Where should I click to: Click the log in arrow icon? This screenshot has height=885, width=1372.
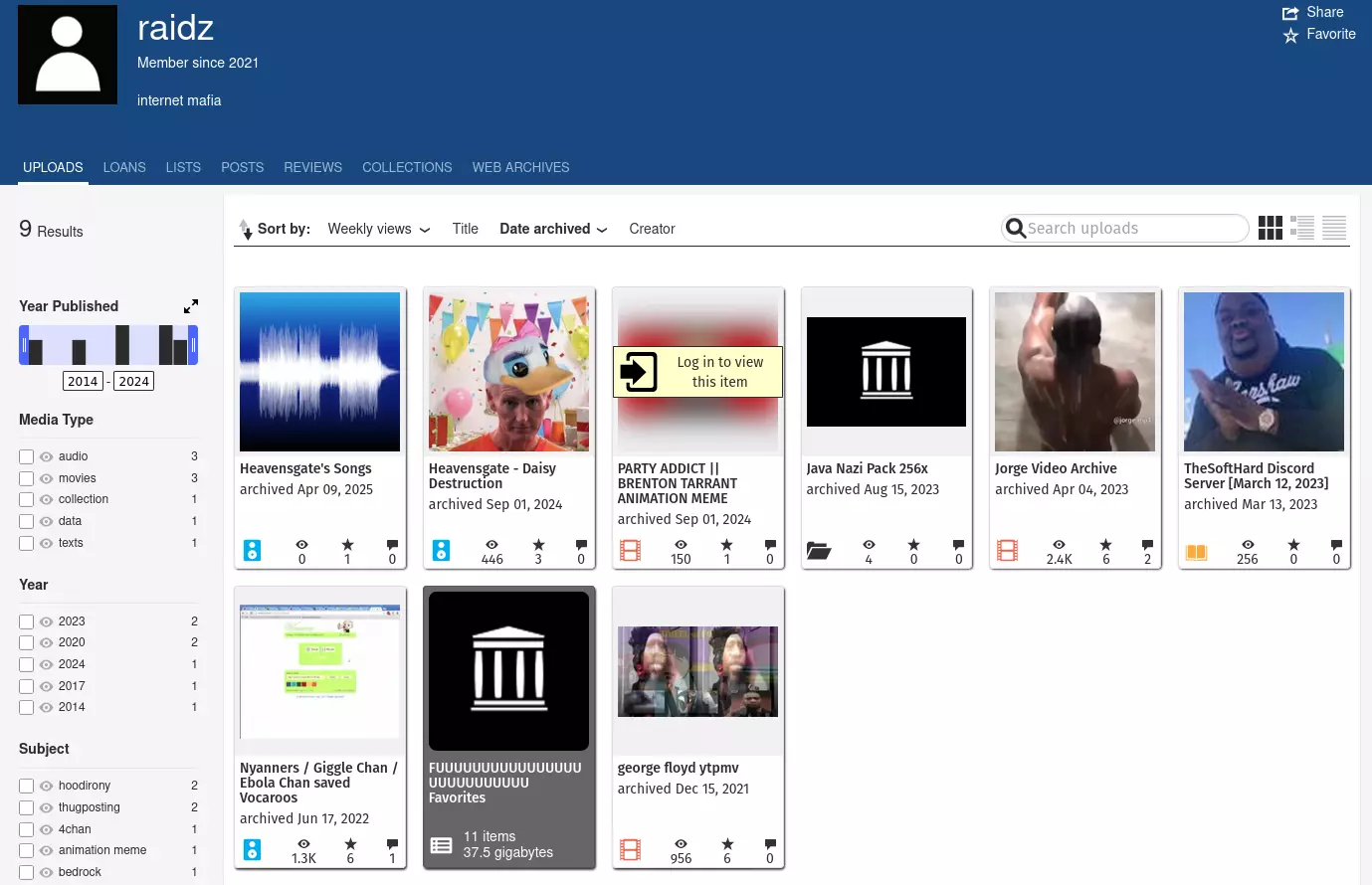coord(639,372)
